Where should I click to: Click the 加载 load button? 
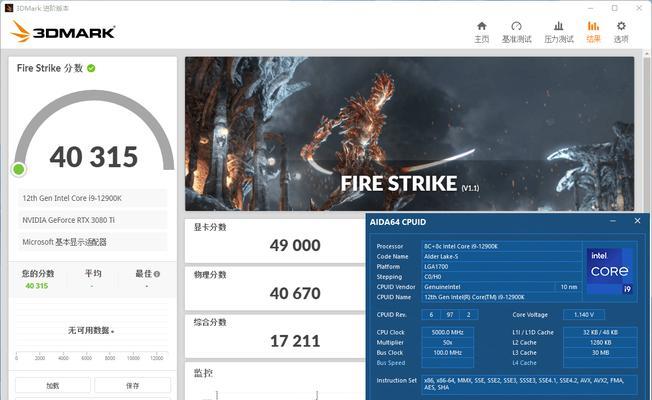(x=53, y=385)
